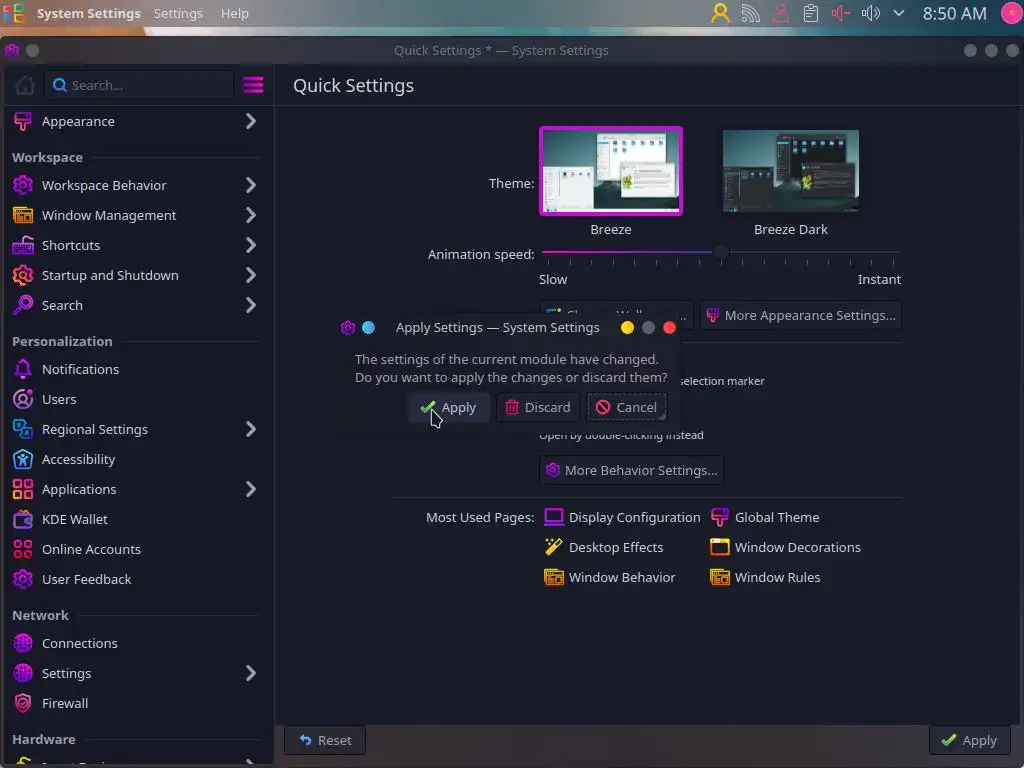Click Apply in the dialog
Screen dimensions: 1024x768
[x=449, y=408]
